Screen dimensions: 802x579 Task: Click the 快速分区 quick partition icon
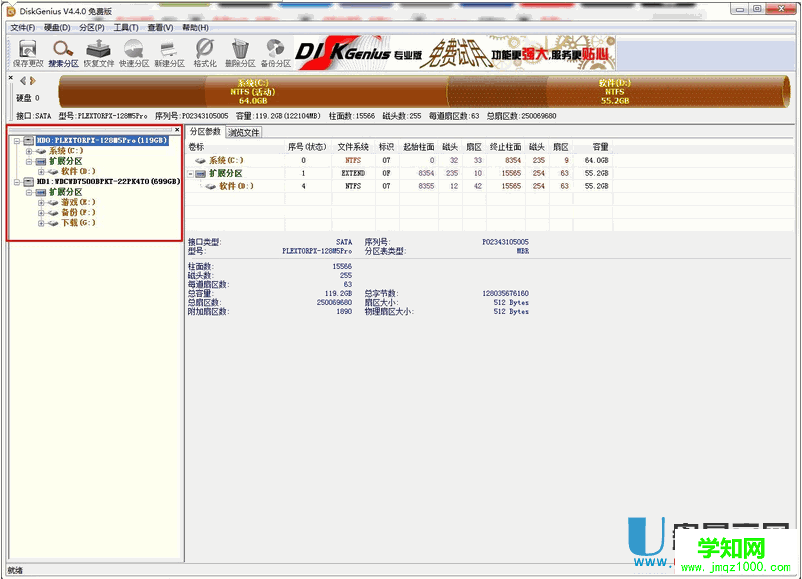[134, 53]
